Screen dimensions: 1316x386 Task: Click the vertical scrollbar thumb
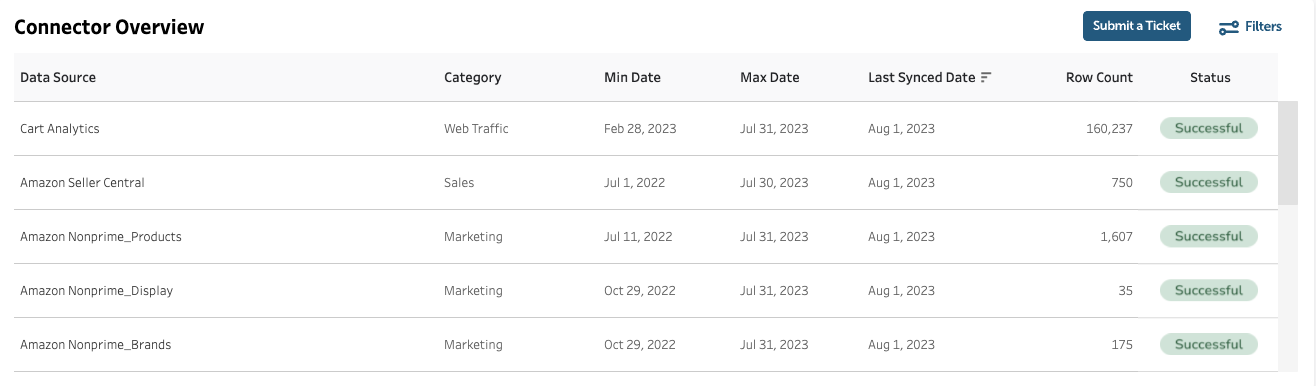tap(1288, 151)
